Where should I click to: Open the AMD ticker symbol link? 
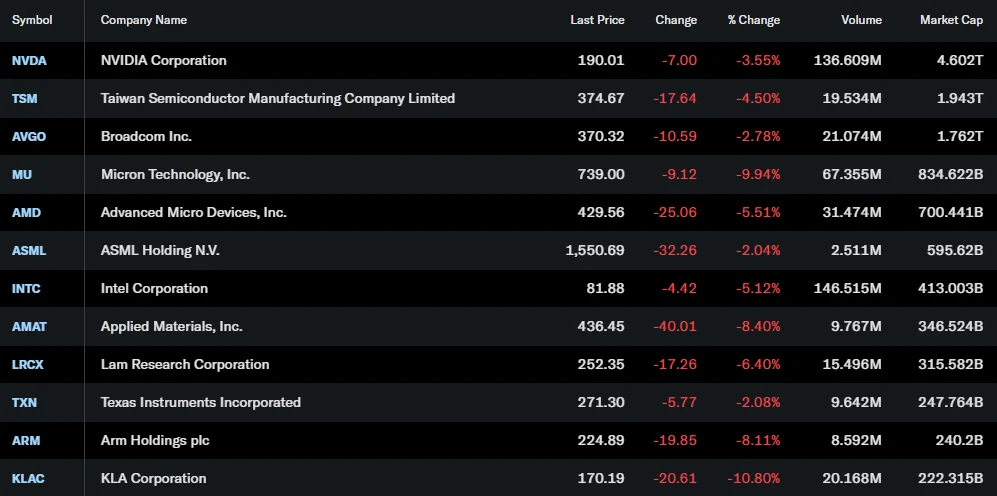pyautogui.click(x=26, y=212)
